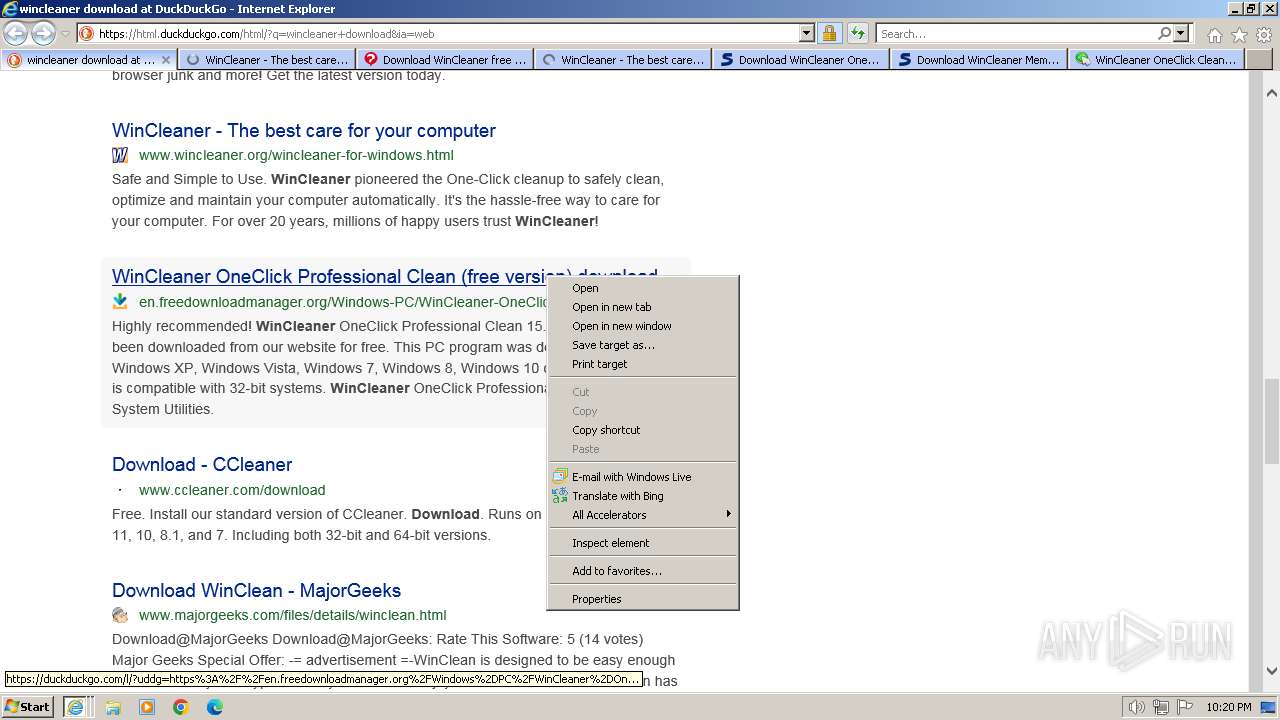Screen dimensions: 1280x720
Task: Click into the Search... box
Action: pyautogui.click(x=1016, y=33)
